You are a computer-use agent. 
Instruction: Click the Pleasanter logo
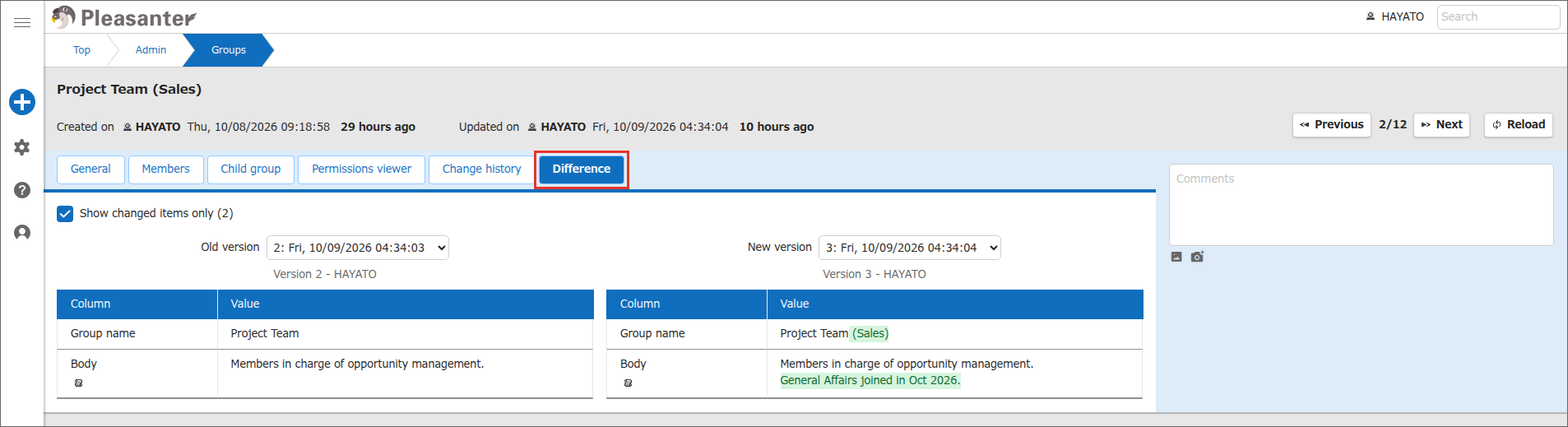pyautogui.click(x=124, y=17)
